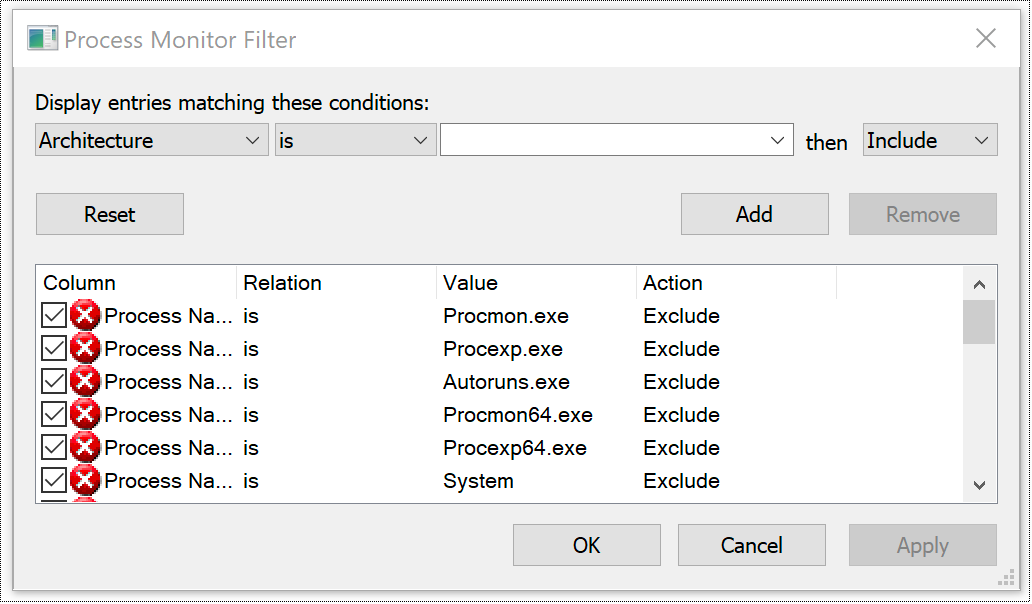
Task: Click red exclude icon in Procmon64.exe row
Action: click(x=85, y=415)
